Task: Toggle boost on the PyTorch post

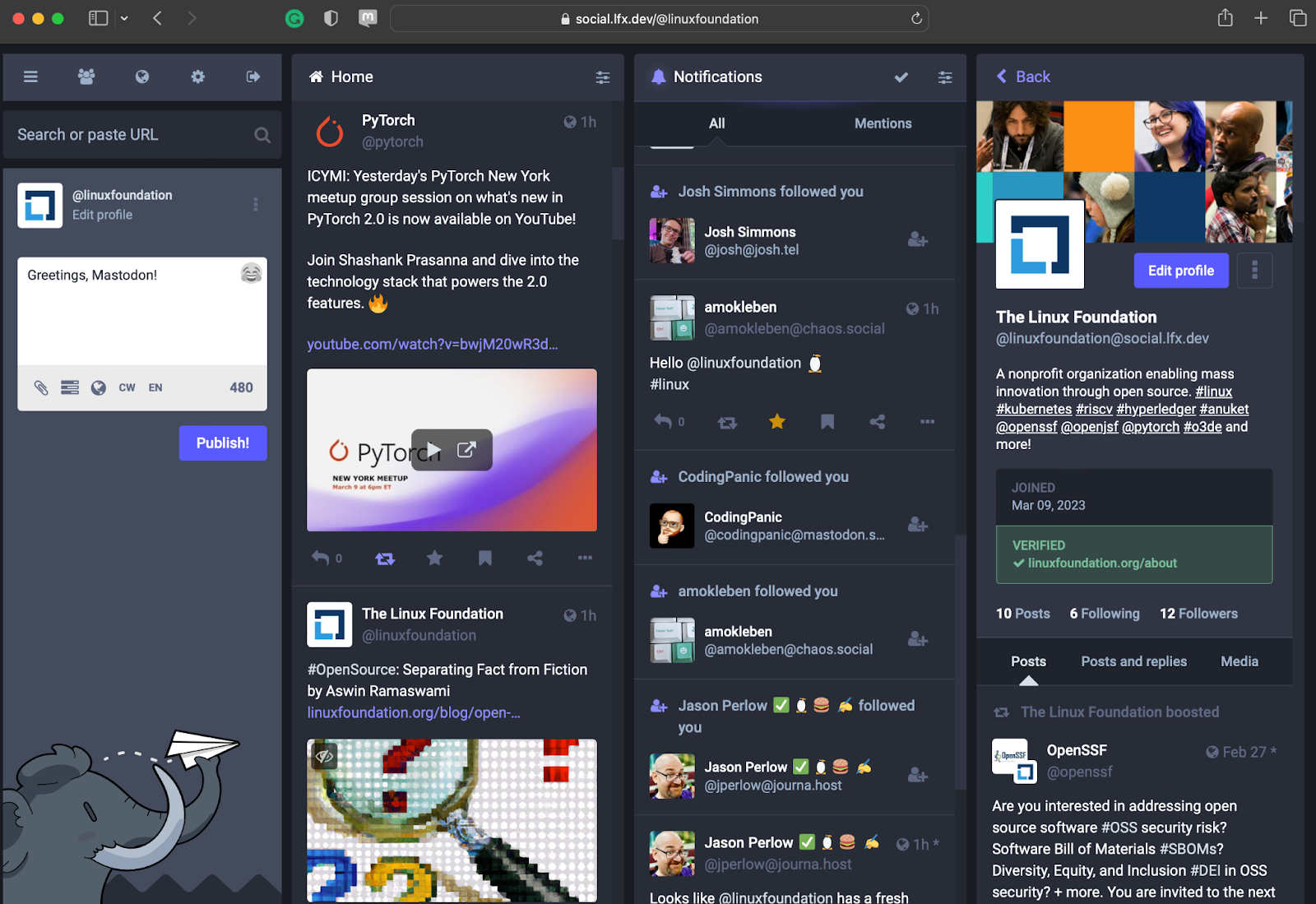Action: pyautogui.click(x=384, y=559)
